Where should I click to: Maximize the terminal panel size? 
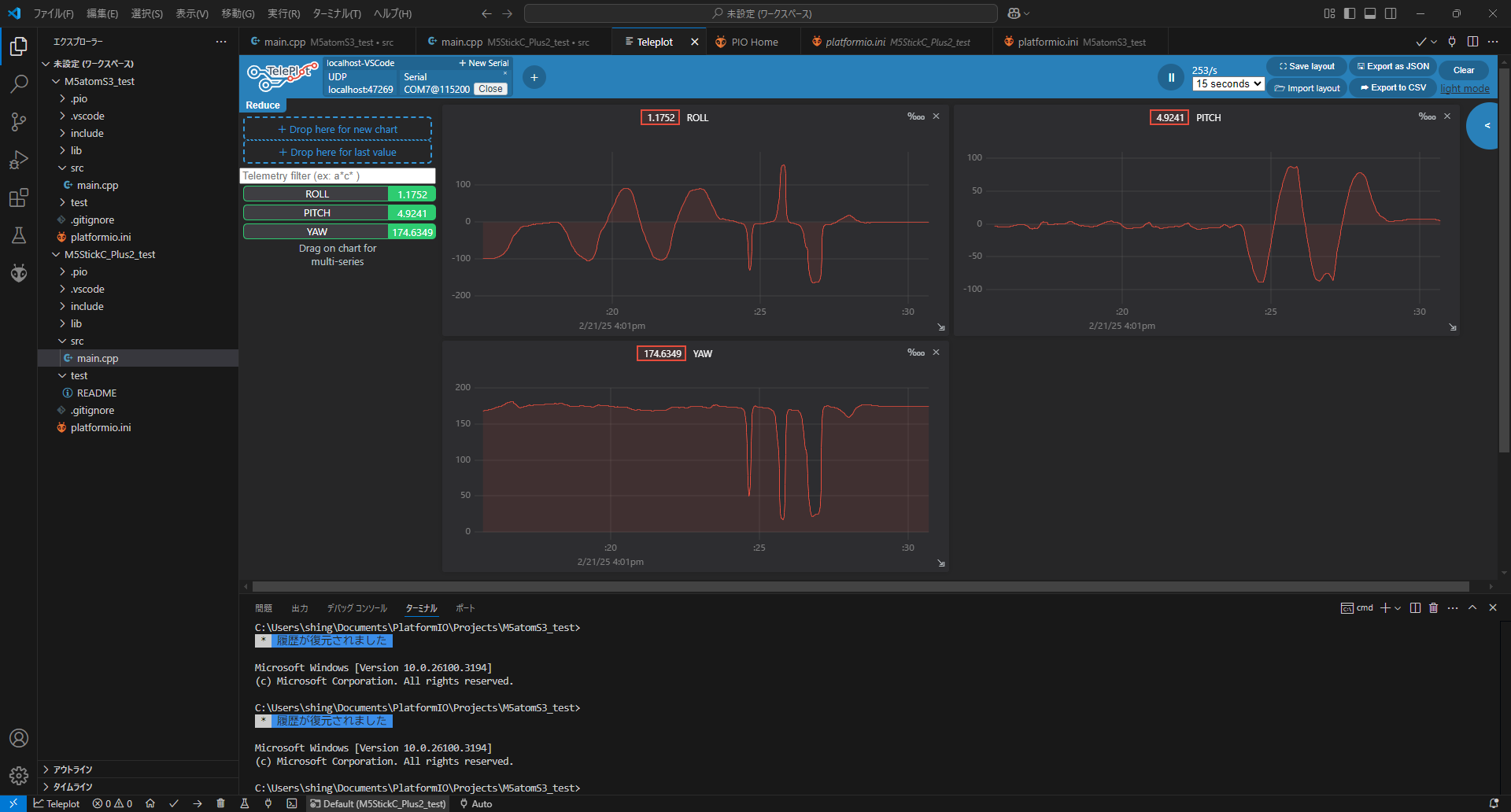[x=1472, y=607]
